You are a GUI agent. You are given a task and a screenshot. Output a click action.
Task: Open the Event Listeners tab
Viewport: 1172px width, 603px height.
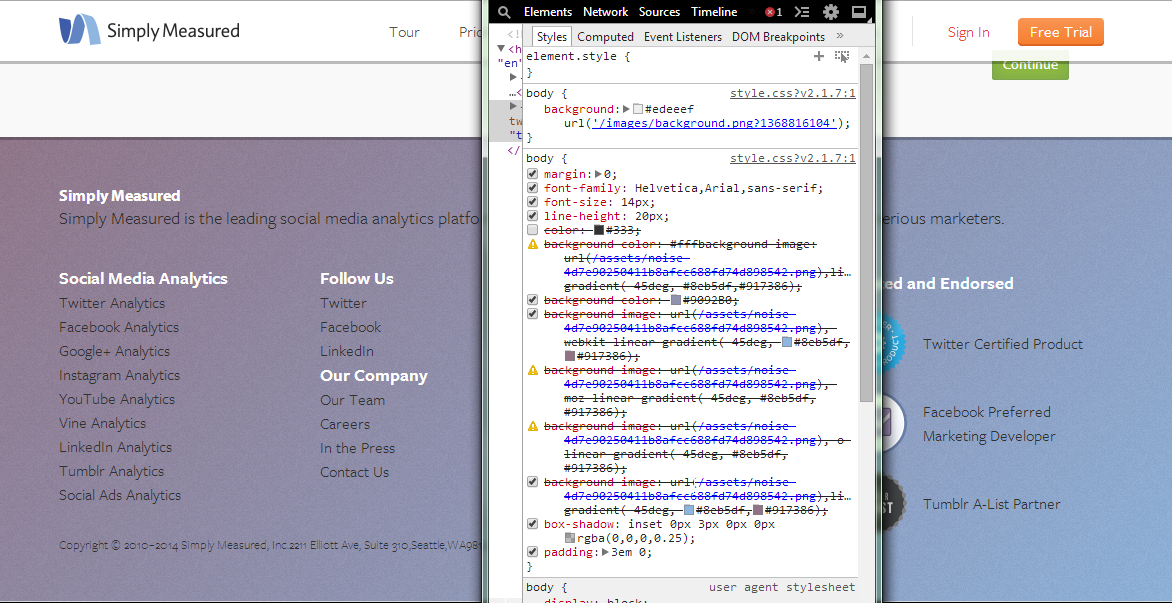click(x=683, y=37)
